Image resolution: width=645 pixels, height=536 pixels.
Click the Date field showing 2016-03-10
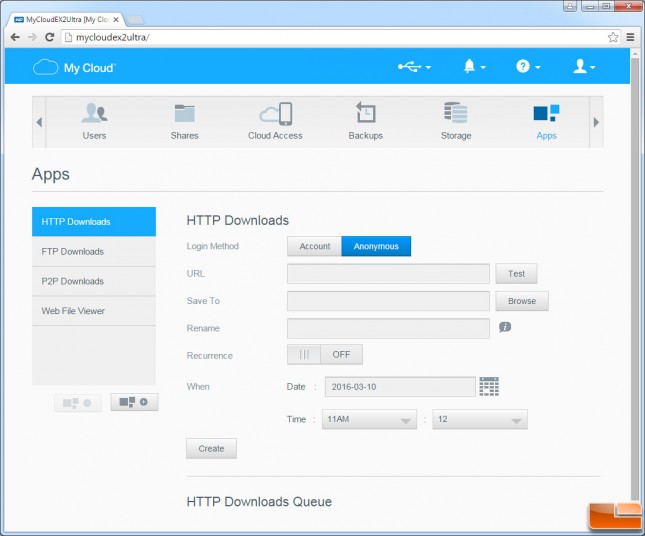[400, 387]
